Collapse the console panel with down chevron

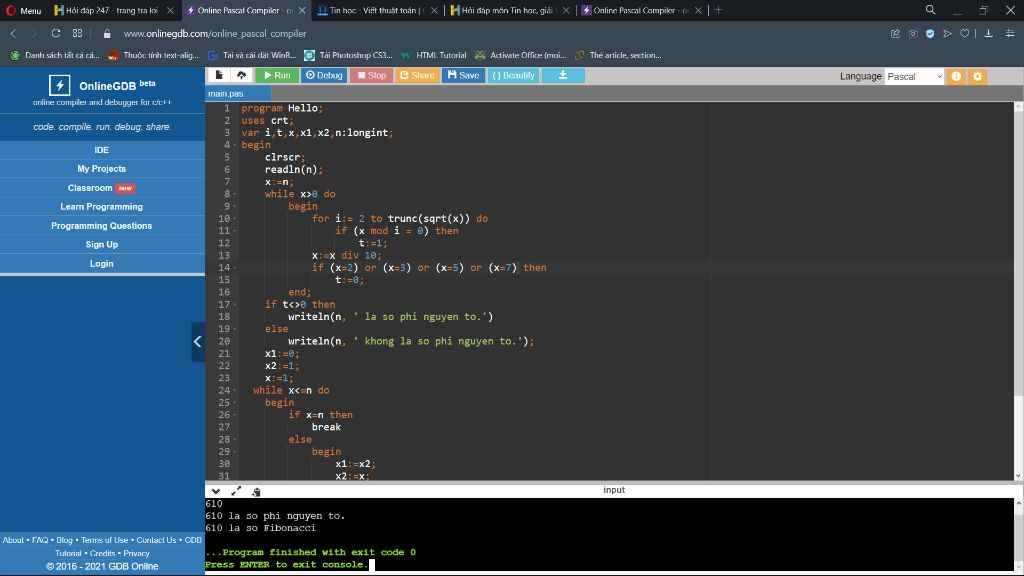[x=216, y=490]
